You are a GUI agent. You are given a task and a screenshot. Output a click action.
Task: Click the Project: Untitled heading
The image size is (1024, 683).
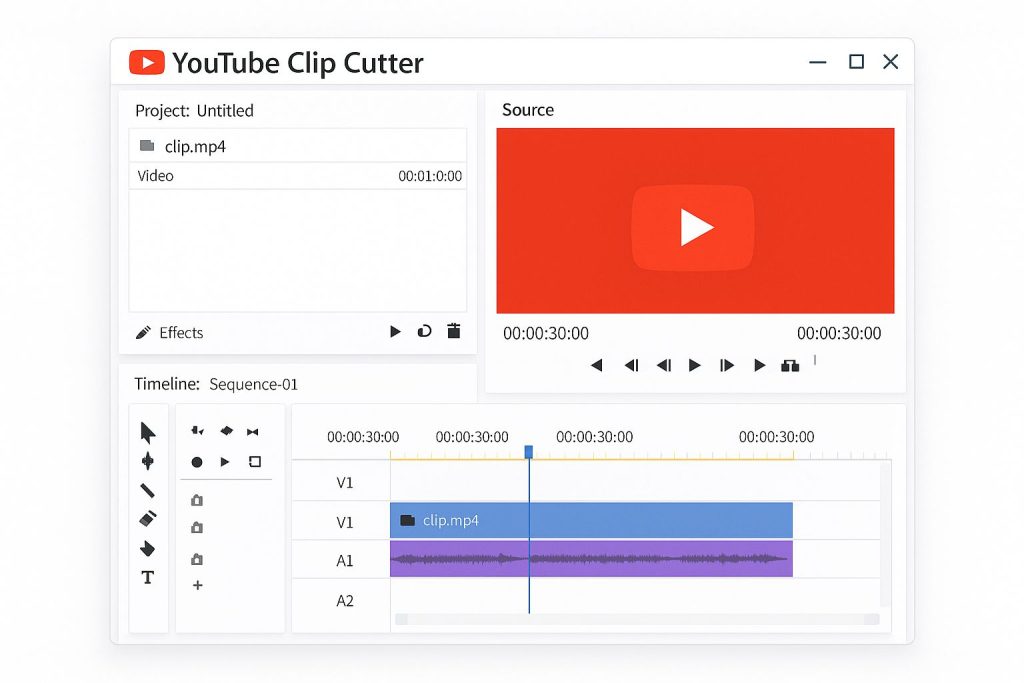(x=194, y=110)
